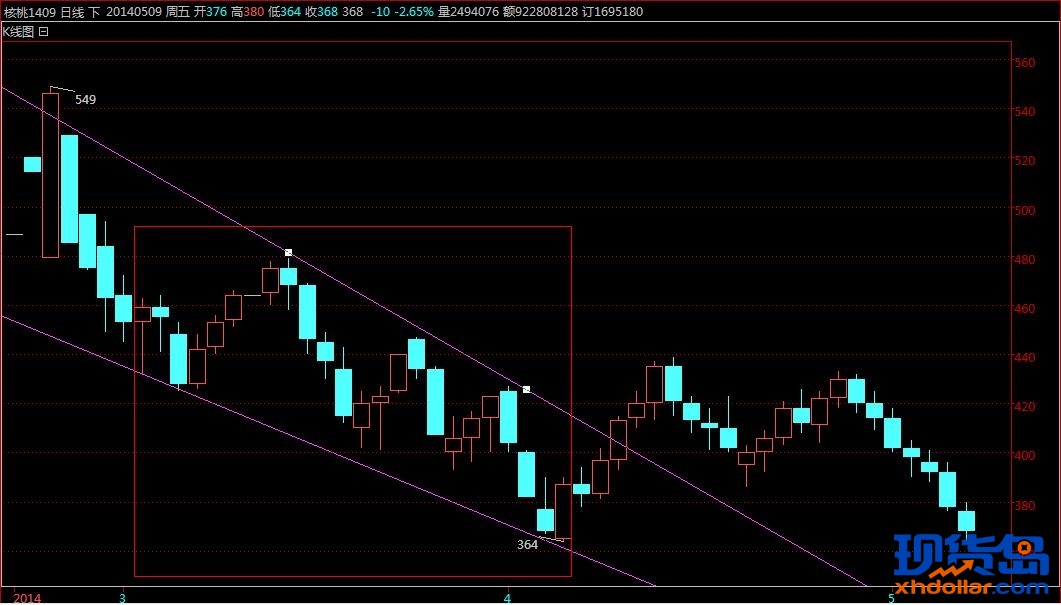The height and width of the screenshot is (605, 1061).
Task: Select the 核桃1409 contract name
Action: pyautogui.click(x=28, y=12)
